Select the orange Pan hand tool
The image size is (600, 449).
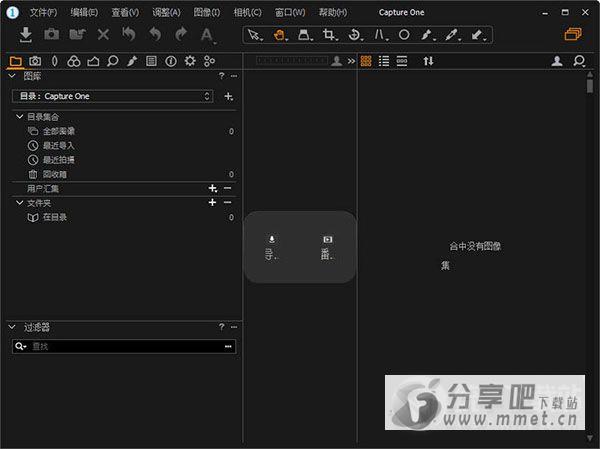tap(280, 35)
